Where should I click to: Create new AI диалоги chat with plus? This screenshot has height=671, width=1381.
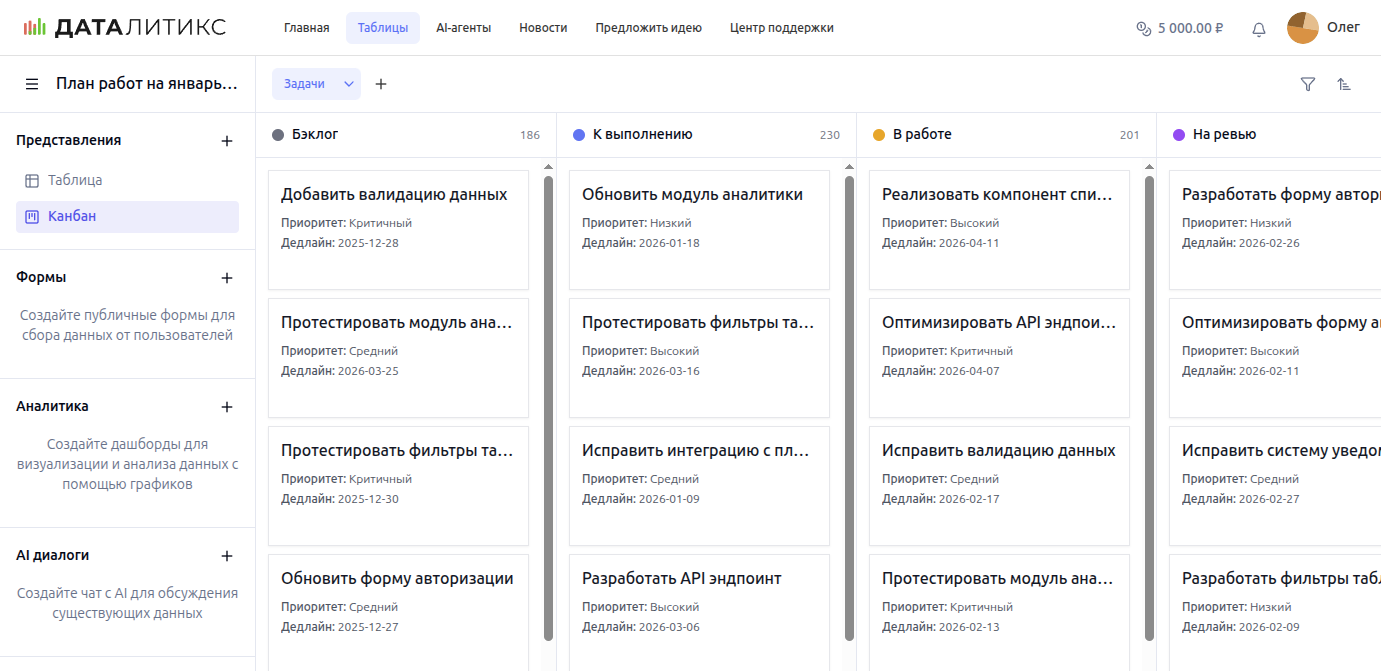pyautogui.click(x=227, y=556)
